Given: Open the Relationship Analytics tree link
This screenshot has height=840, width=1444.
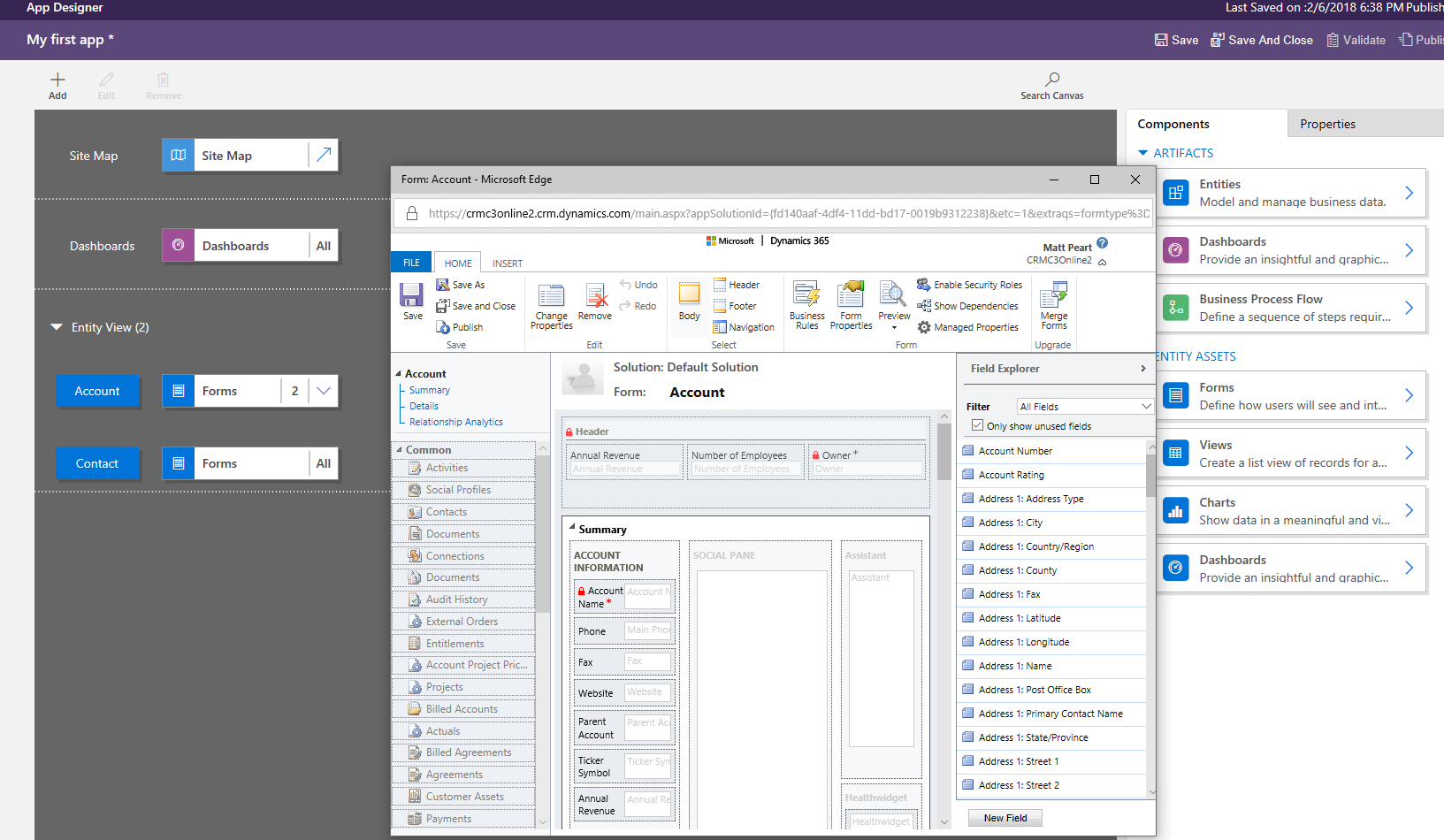Looking at the screenshot, I should 456,422.
